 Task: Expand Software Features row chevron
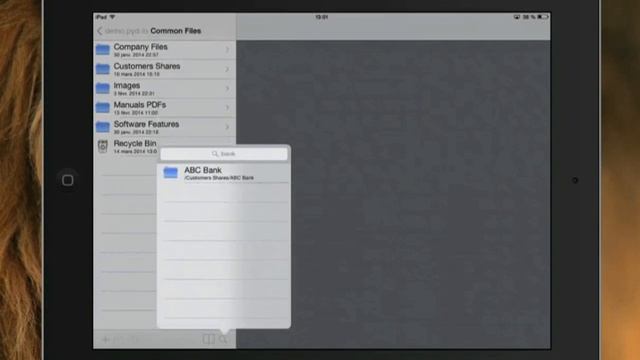[227, 127]
